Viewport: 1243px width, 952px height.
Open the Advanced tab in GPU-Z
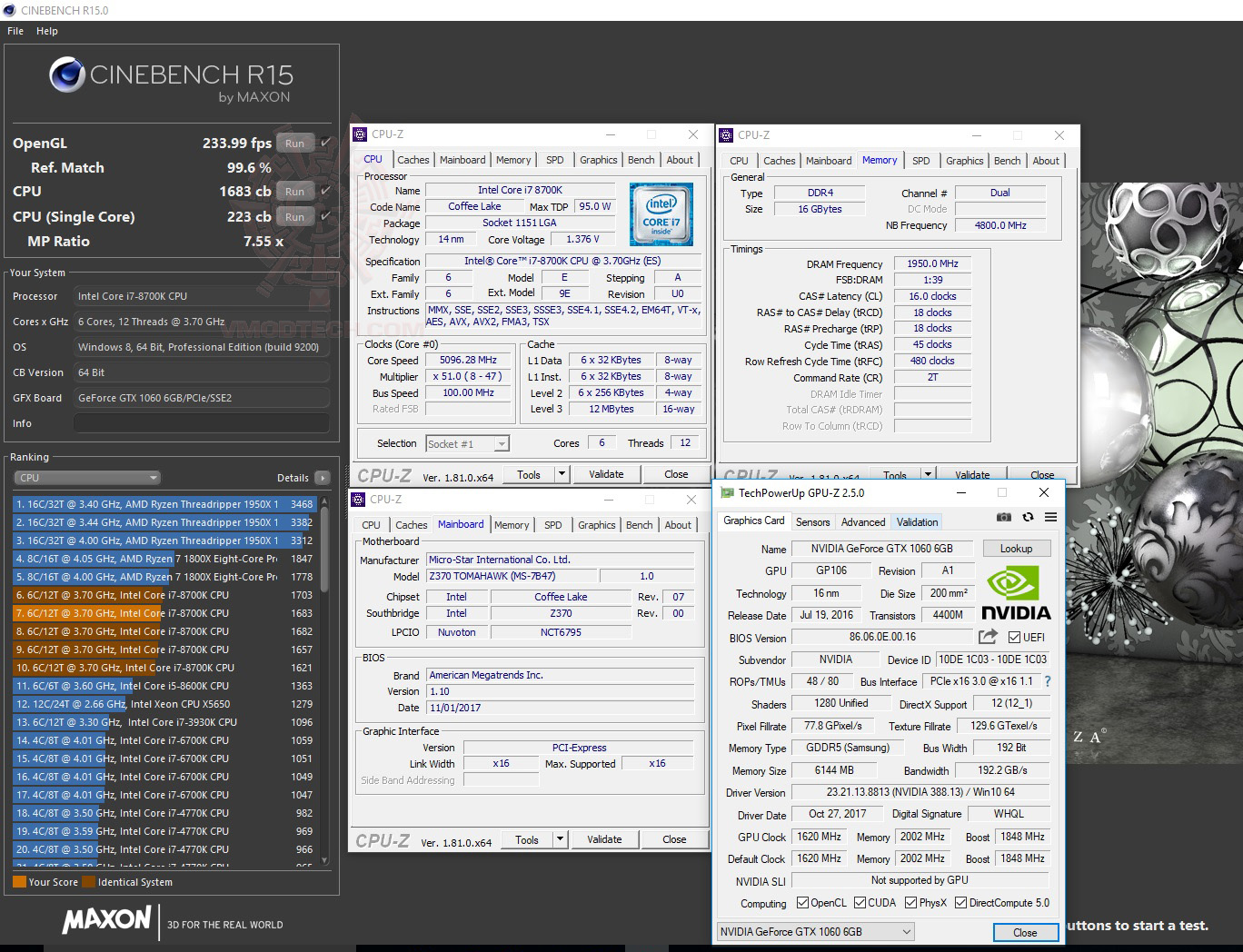click(863, 522)
